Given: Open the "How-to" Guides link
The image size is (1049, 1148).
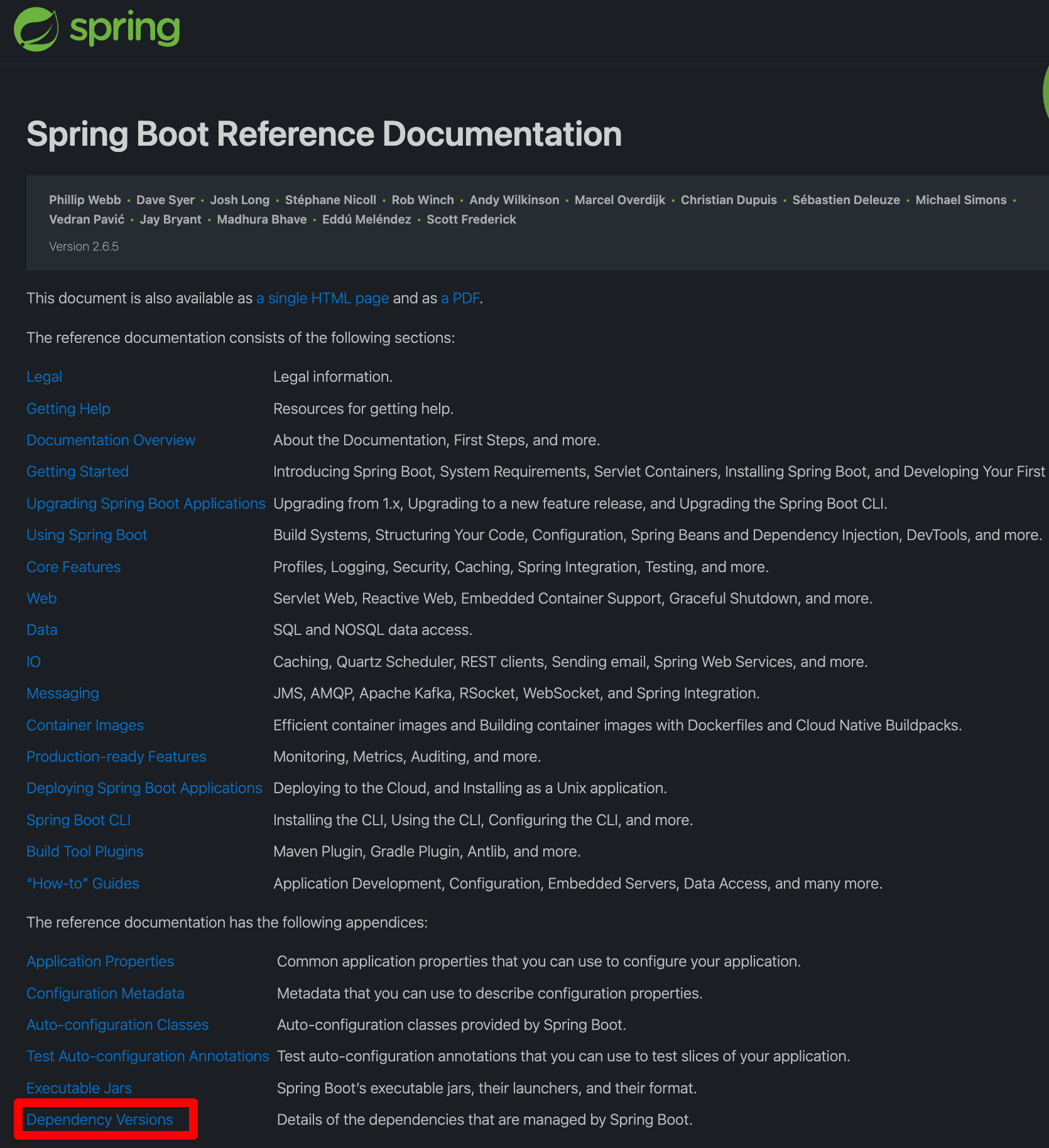Looking at the screenshot, I should point(82,884).
